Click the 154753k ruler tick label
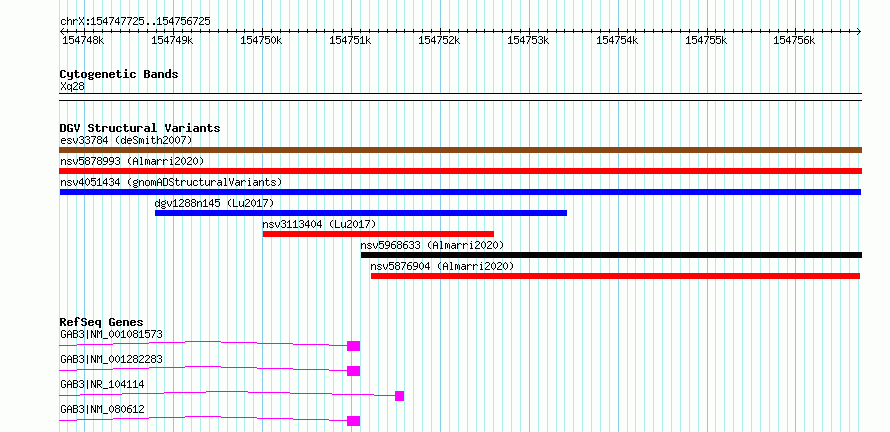The width and height of the screenshot is (890, 432). coord(528,40)
